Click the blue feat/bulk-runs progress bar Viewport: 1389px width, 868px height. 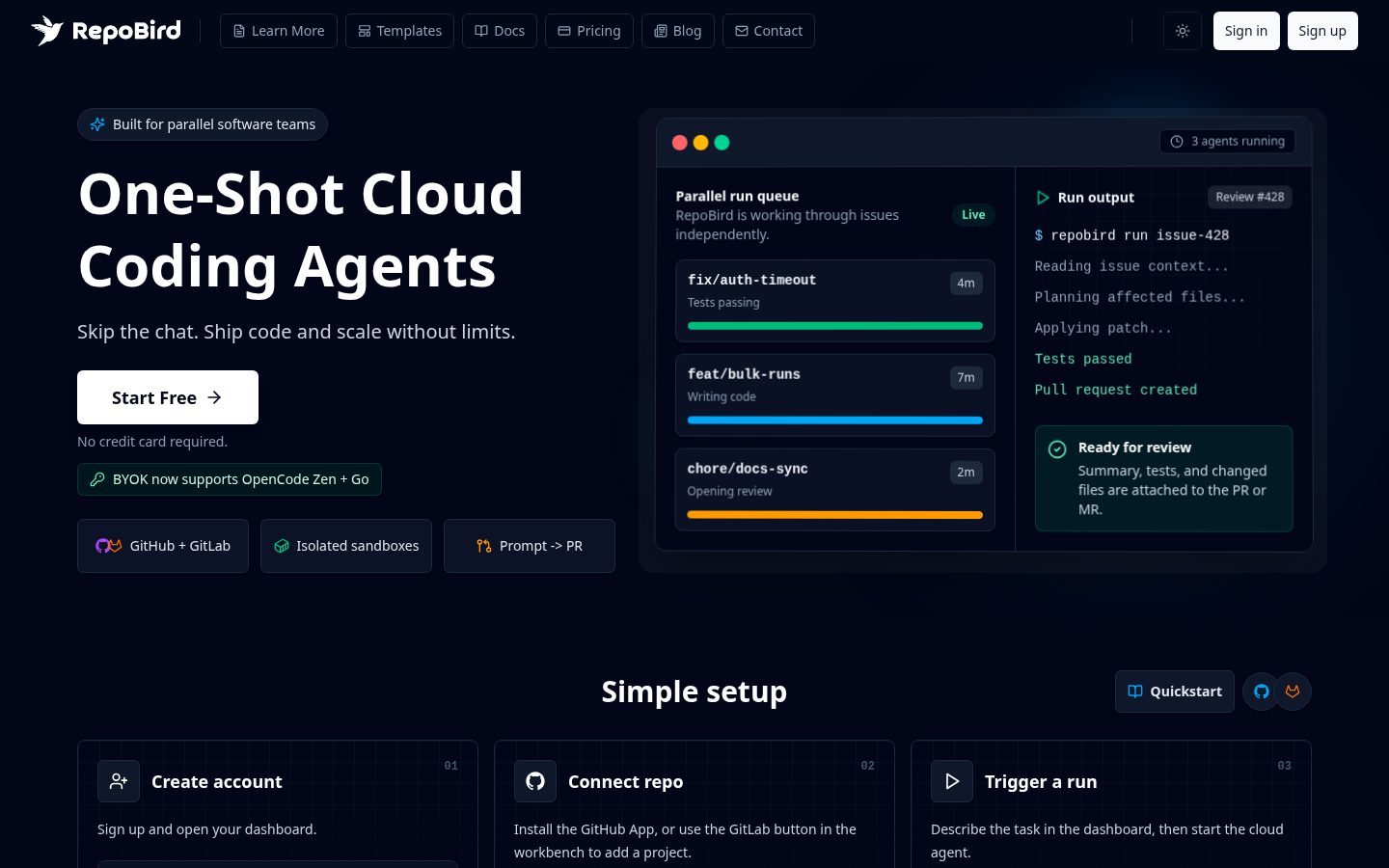click(x=835, y=420)
